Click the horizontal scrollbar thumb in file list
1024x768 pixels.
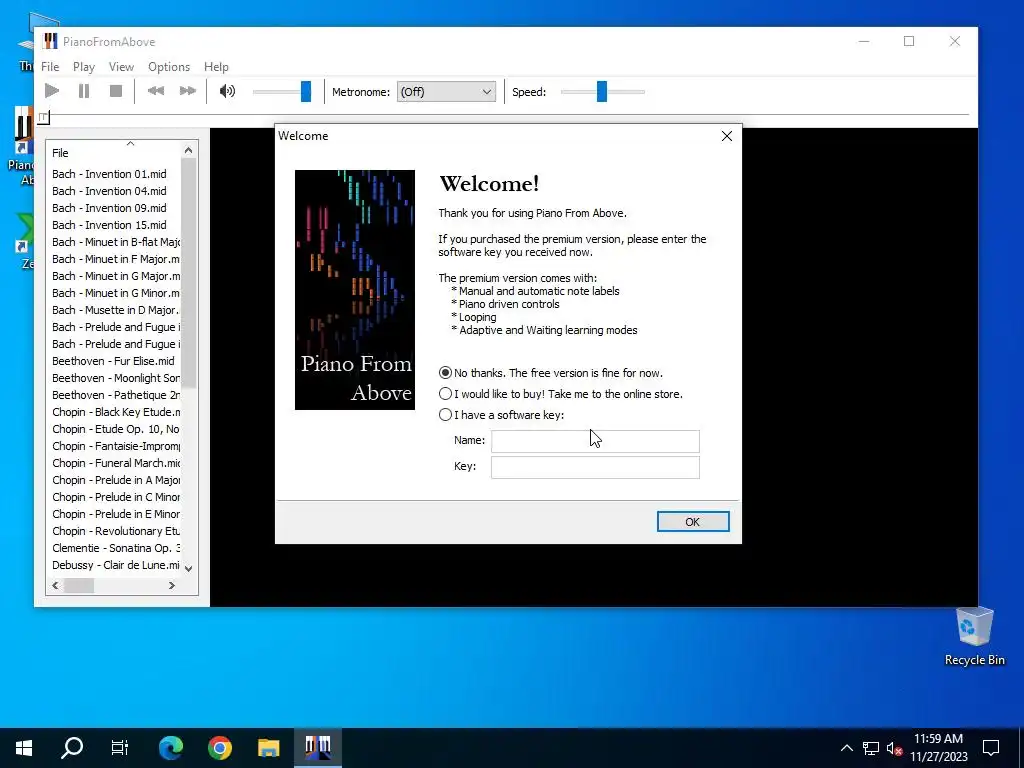pyautogui.click(x=79, y=586)
